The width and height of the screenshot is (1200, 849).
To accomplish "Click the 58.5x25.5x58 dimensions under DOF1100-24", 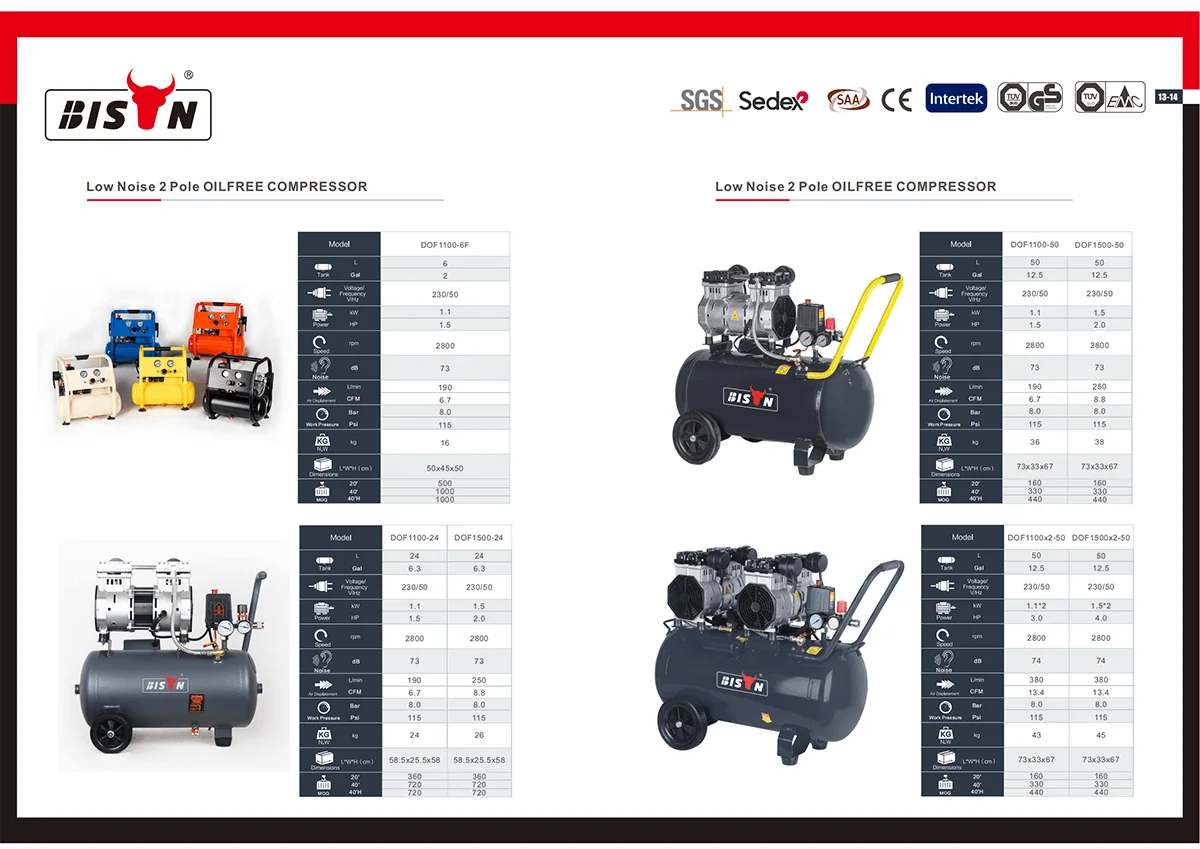I will click(415, 761).
